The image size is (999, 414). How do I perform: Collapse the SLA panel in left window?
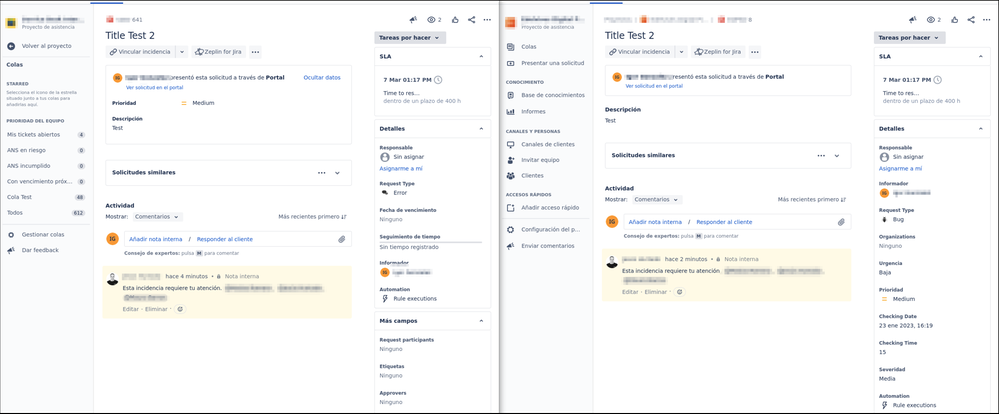click(x=481, y=56)
